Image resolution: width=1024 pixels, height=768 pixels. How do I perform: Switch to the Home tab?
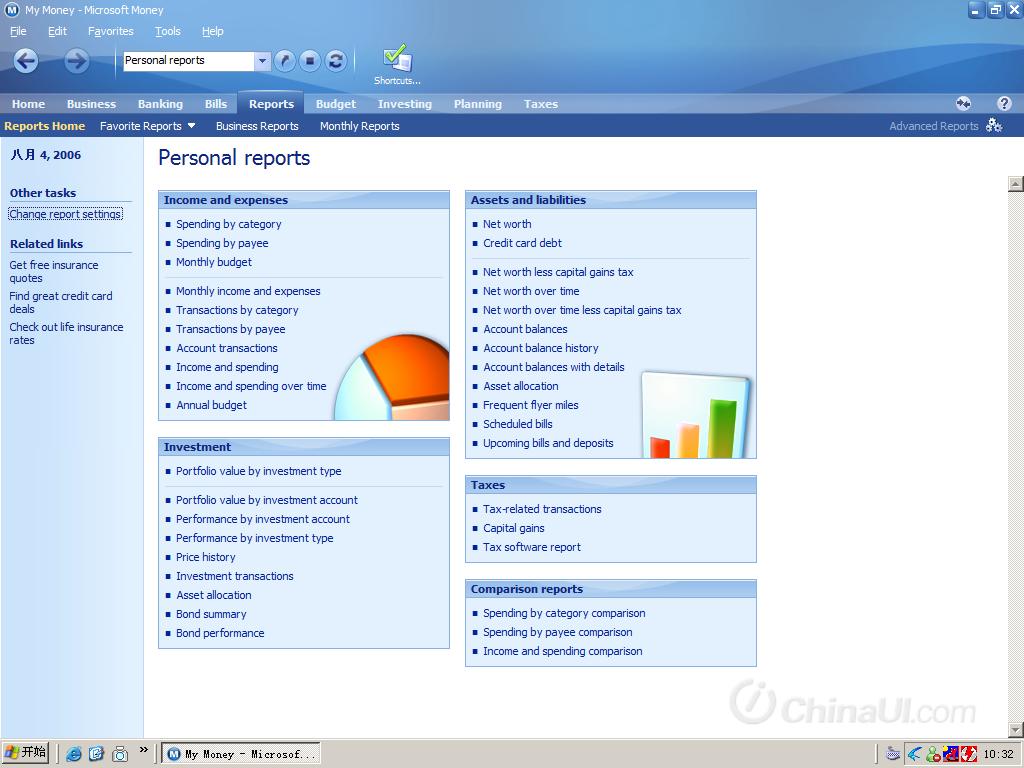point(28,104)
